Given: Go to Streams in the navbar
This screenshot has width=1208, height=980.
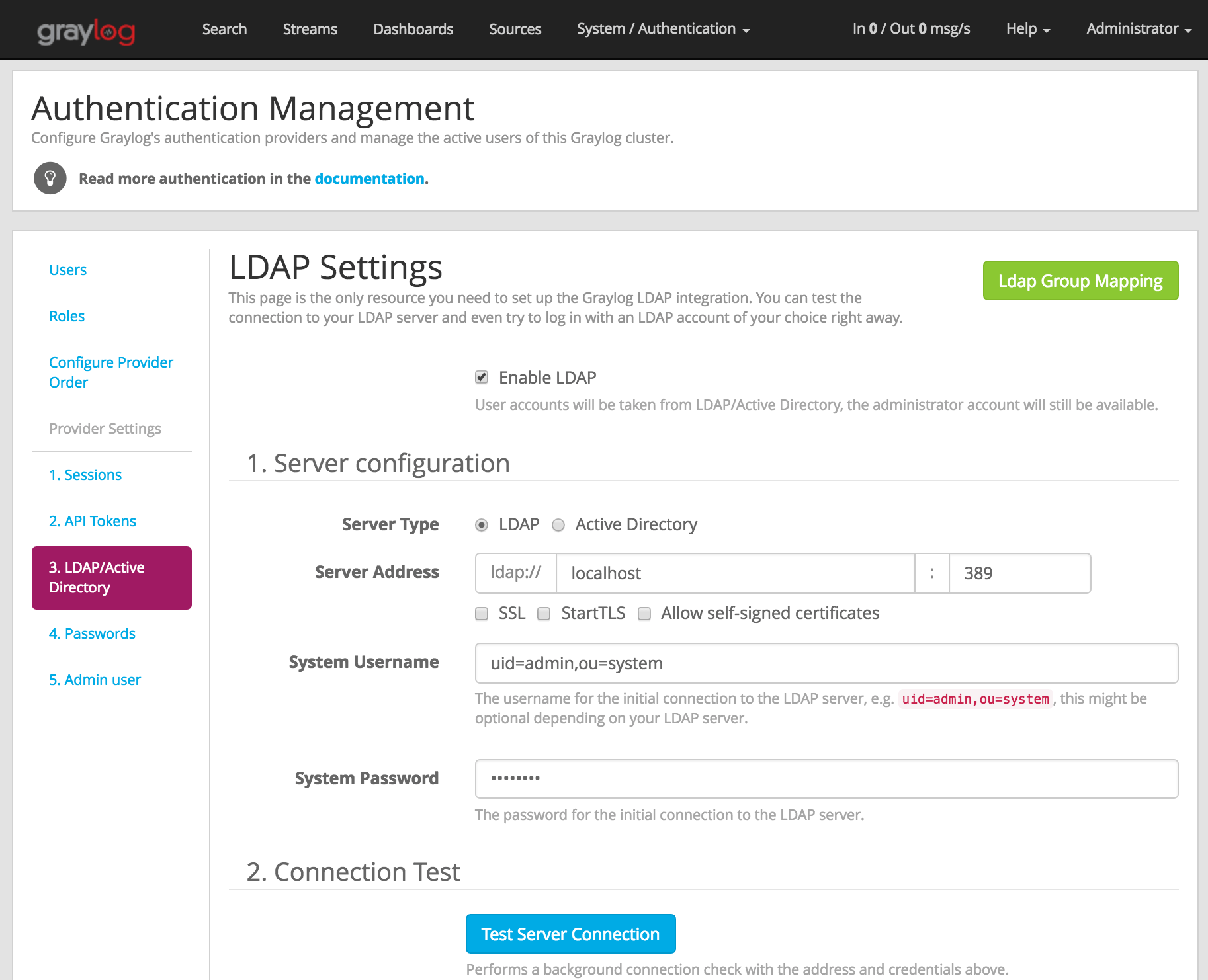Looking at the screenshot, I should coord(310,29).
